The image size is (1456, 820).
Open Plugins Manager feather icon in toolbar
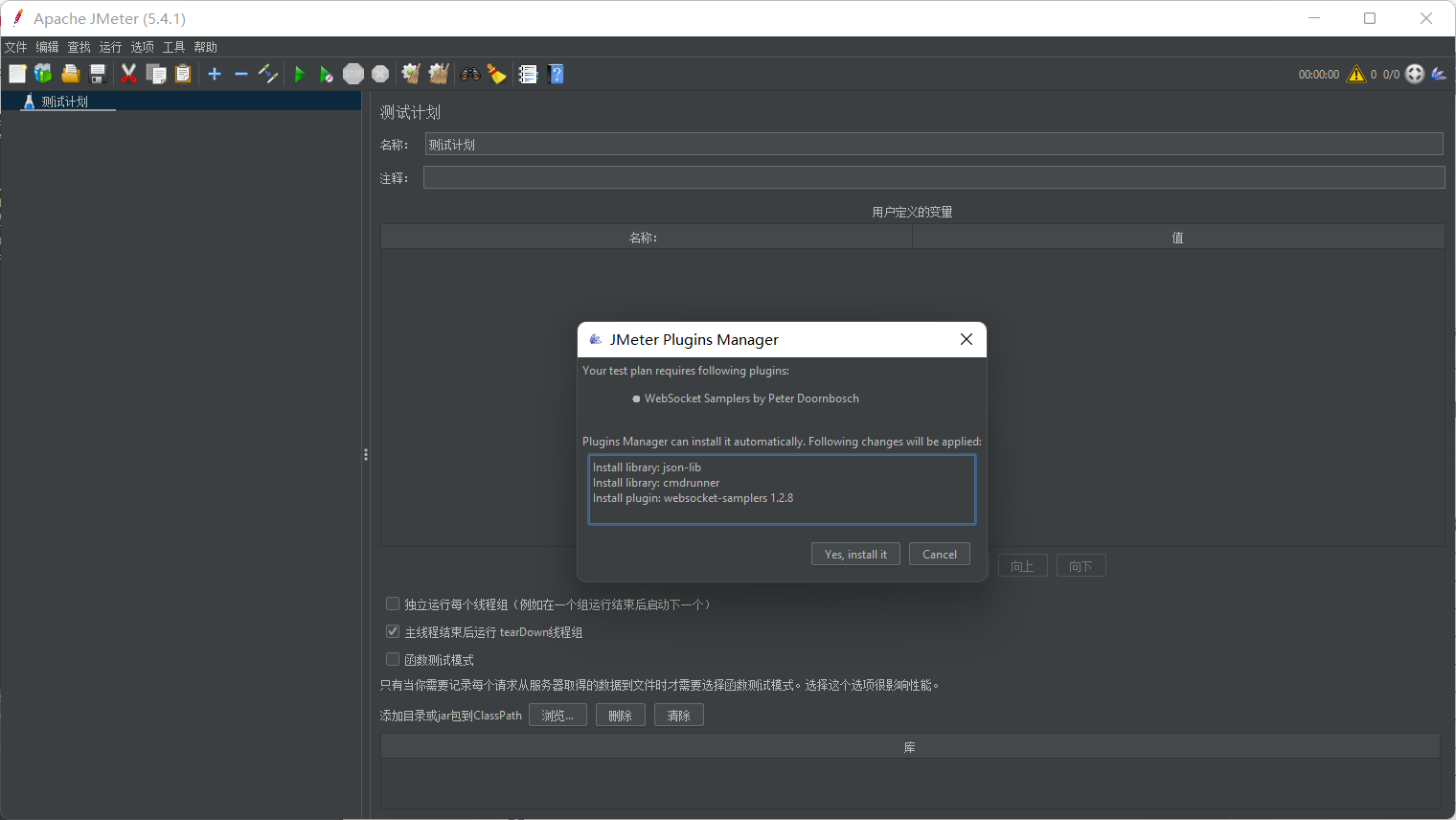point(1439,74)
